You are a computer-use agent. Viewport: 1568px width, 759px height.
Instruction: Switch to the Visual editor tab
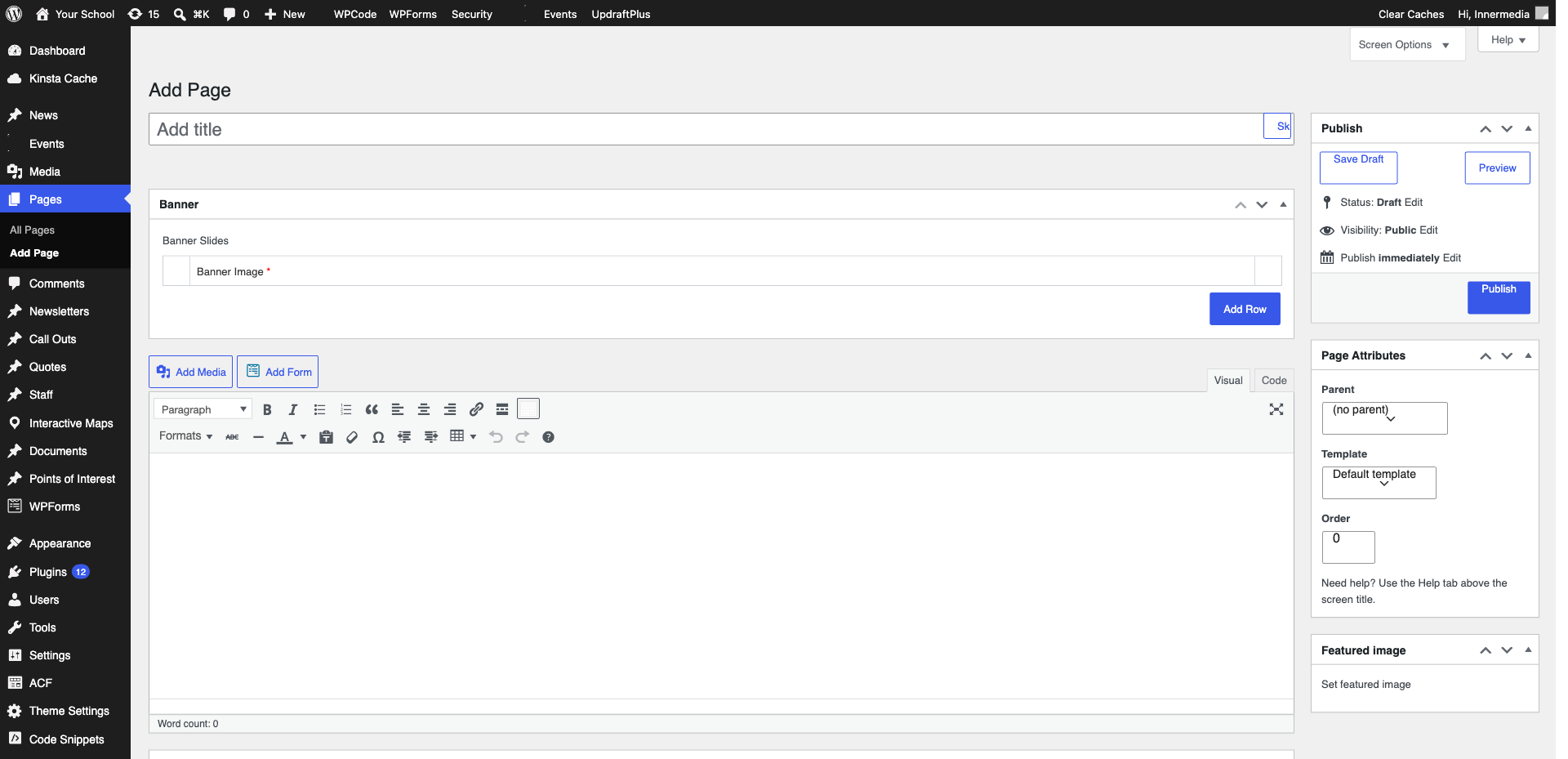(x=1228, y=380)
